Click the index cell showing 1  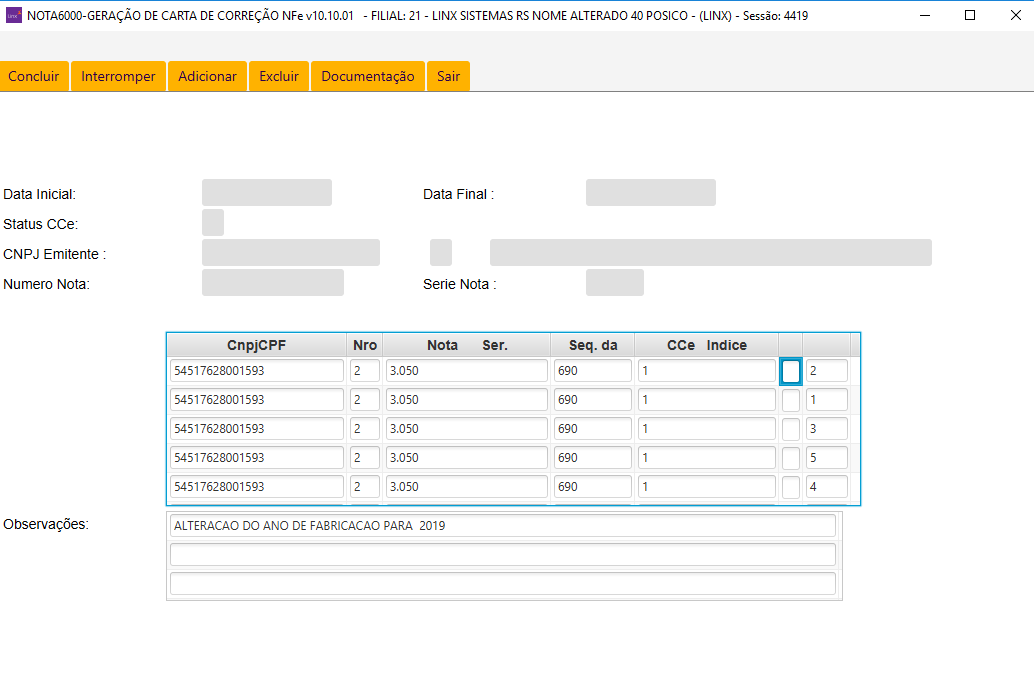(x=827, y=400)
